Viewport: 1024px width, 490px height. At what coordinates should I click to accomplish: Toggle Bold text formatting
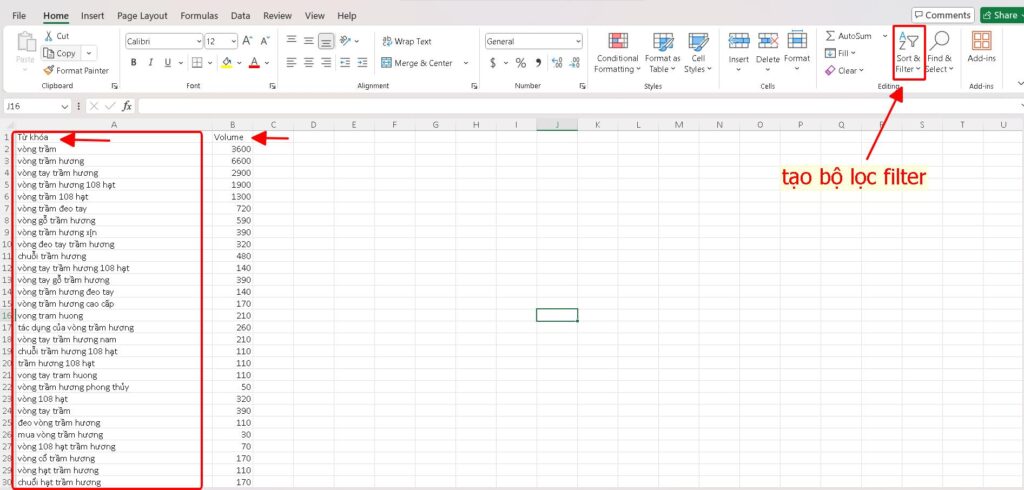133,62
